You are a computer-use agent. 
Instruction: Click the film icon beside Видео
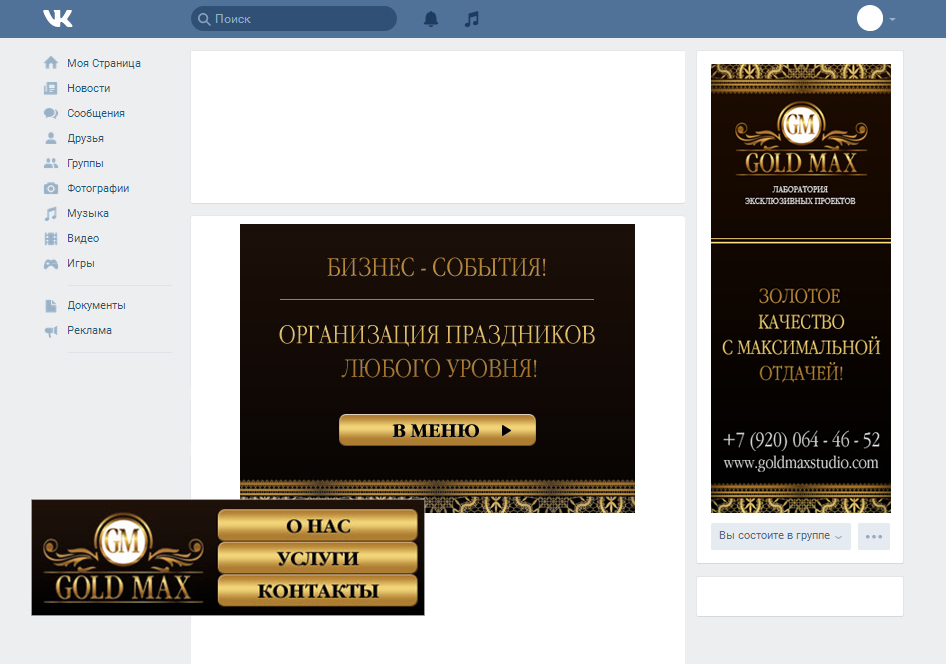click(x=51, y=238)
